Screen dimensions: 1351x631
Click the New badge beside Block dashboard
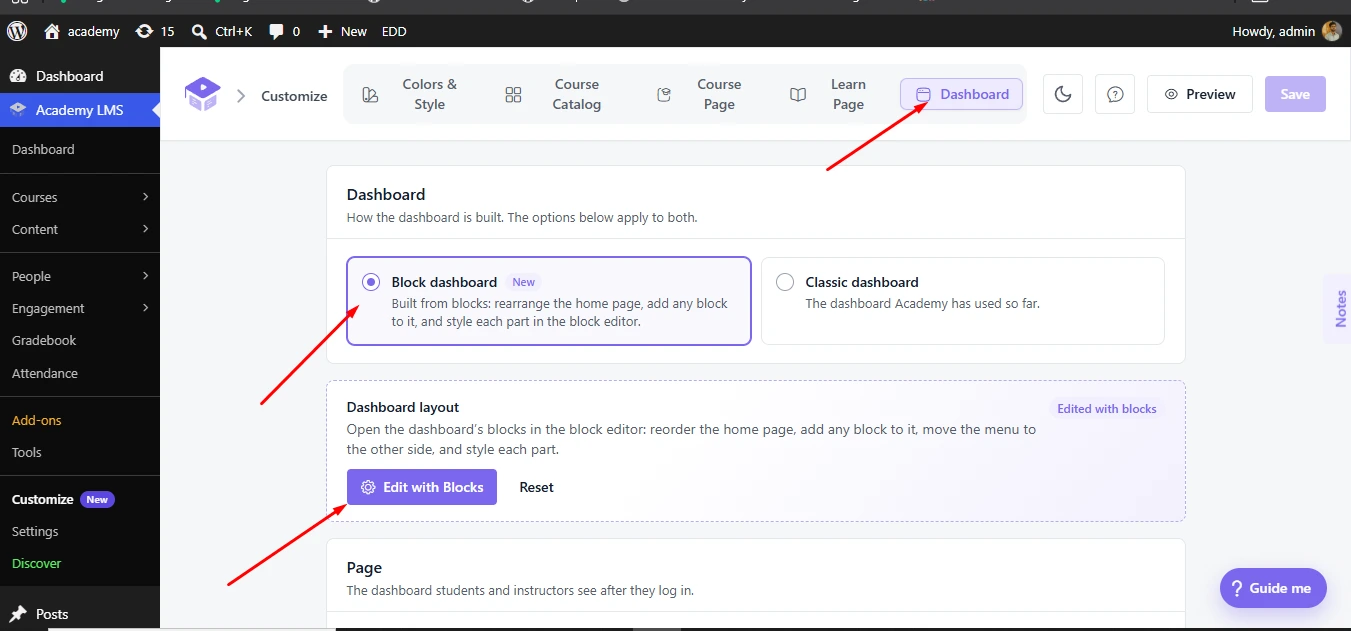524,282
